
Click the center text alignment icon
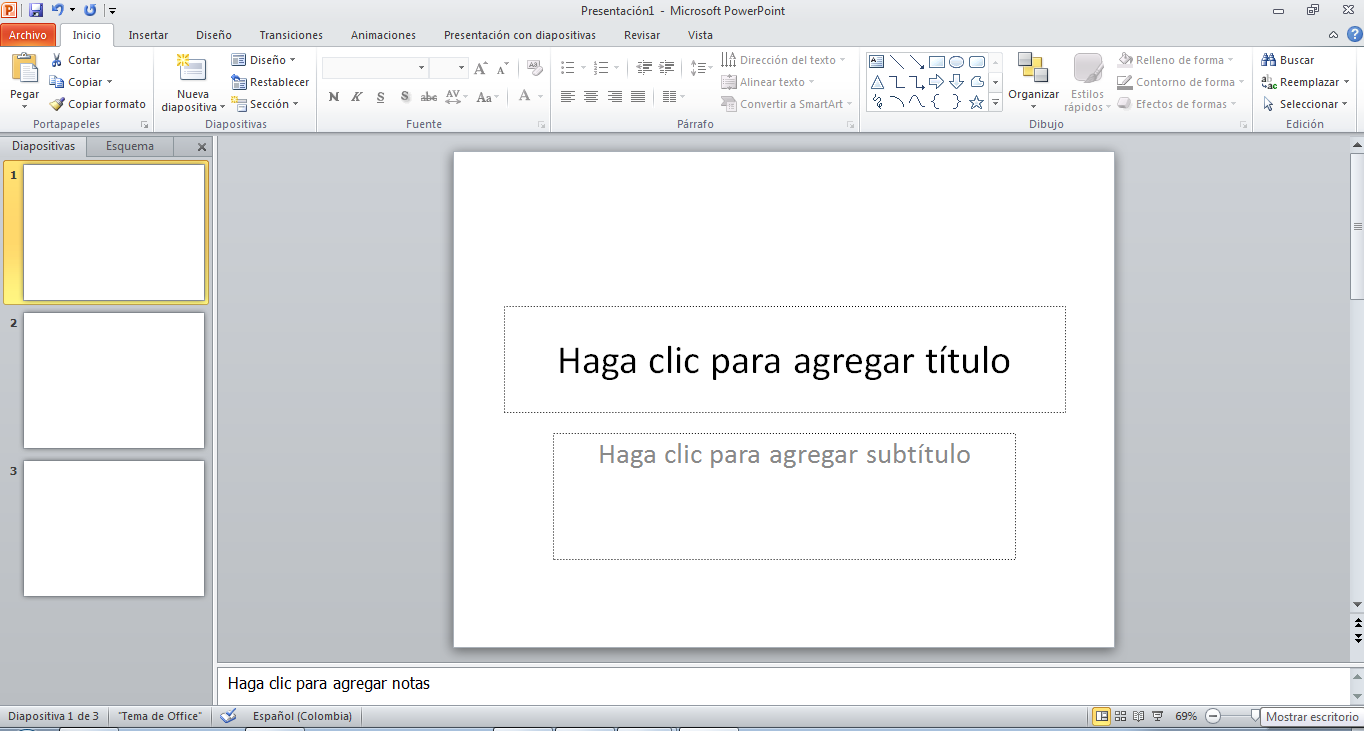(x=591, y=97)
